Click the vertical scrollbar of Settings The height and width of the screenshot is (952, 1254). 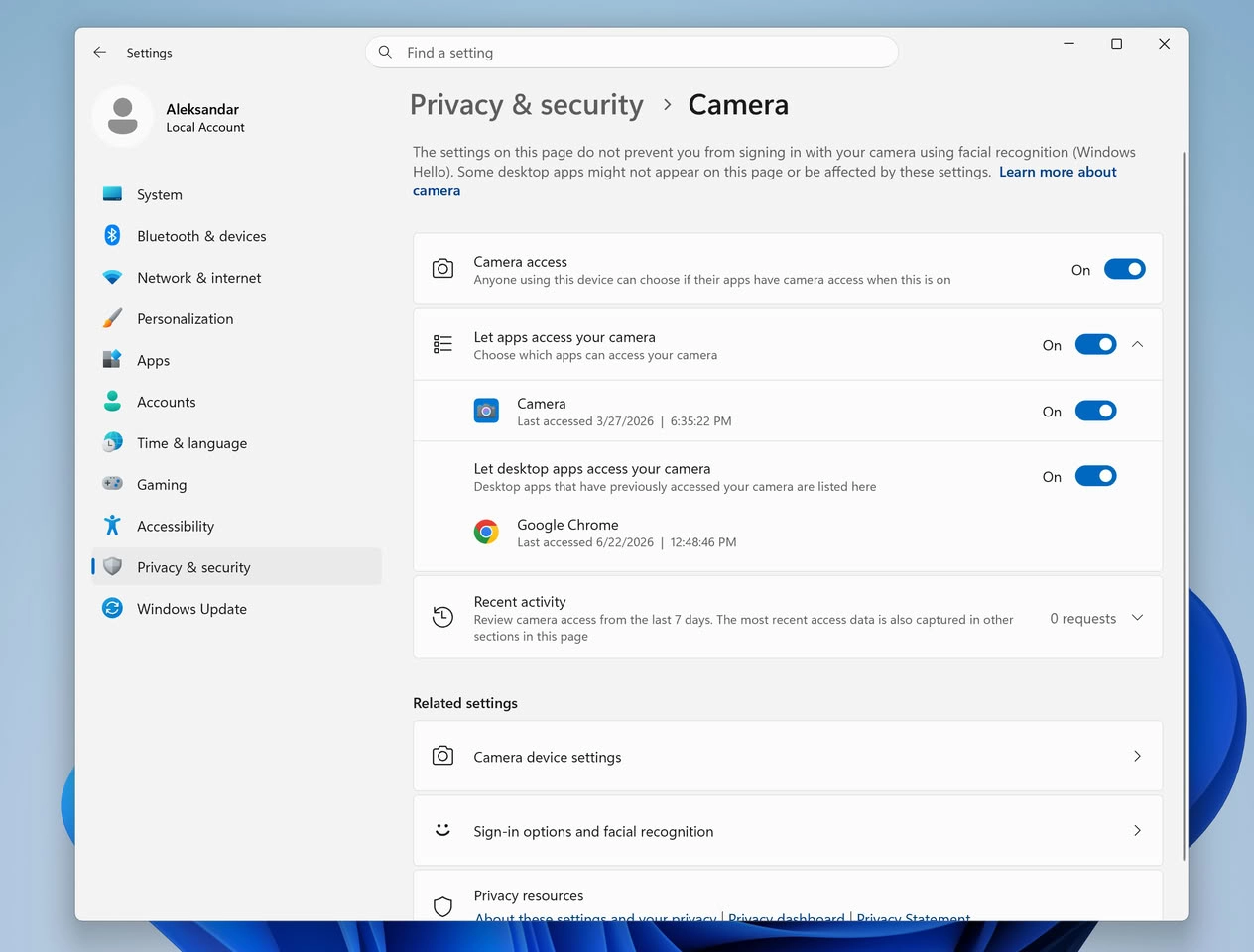pyautogui.click(x=1184, y=506)
